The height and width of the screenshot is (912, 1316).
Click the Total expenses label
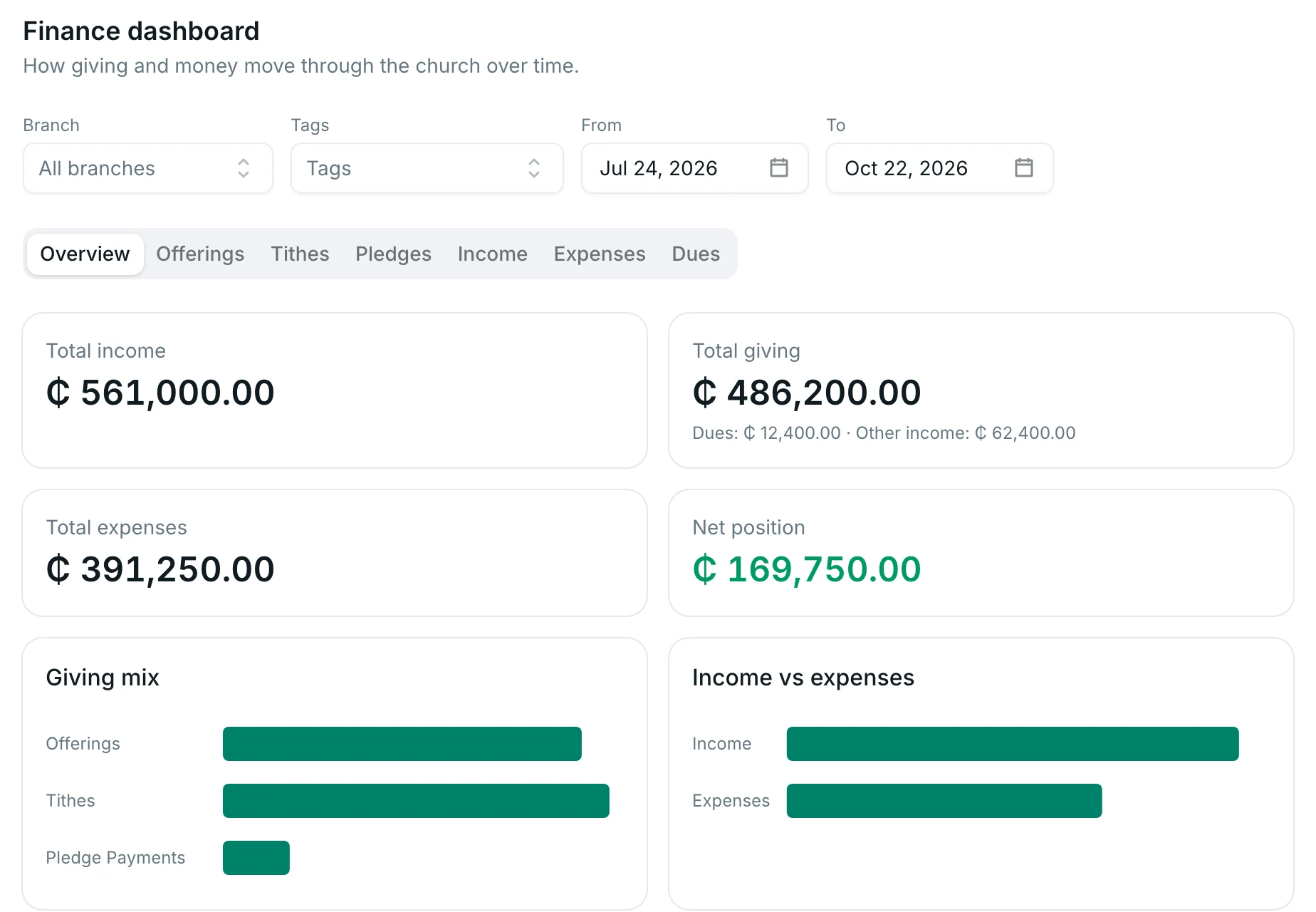pos(117,527)
